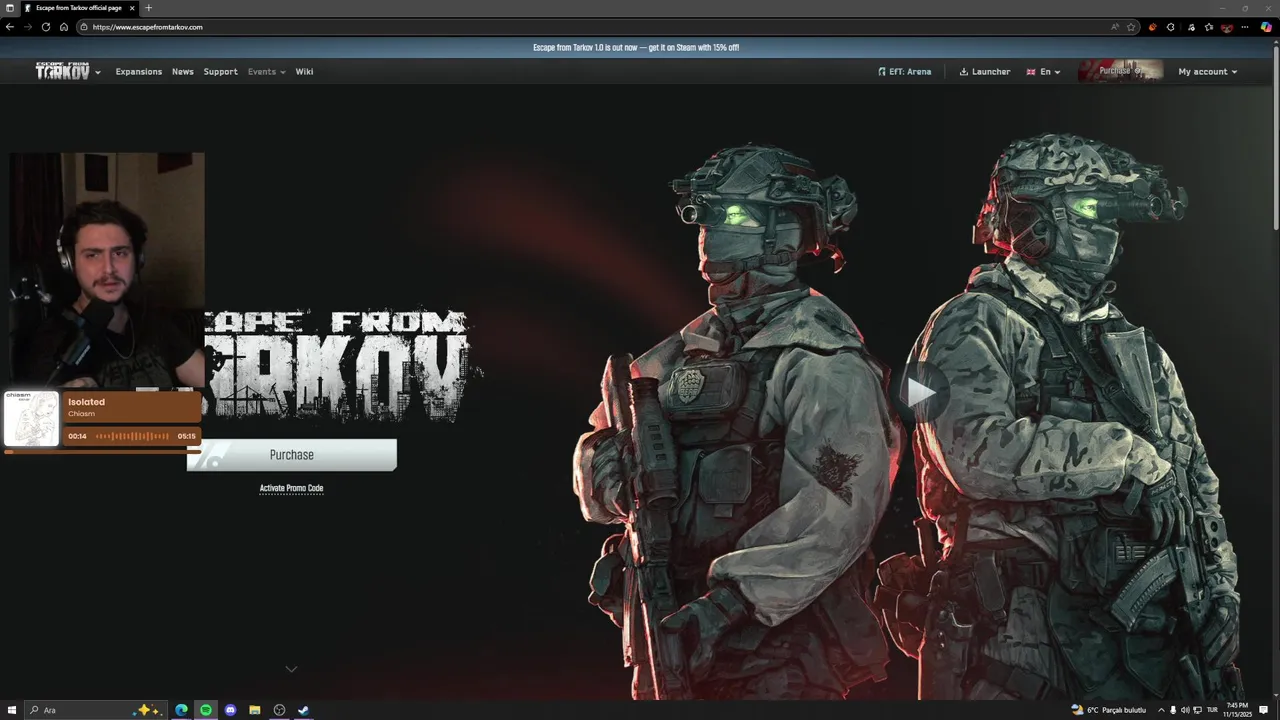
Task: Expand the My account dropdown
Action: tap(1208, 72)
